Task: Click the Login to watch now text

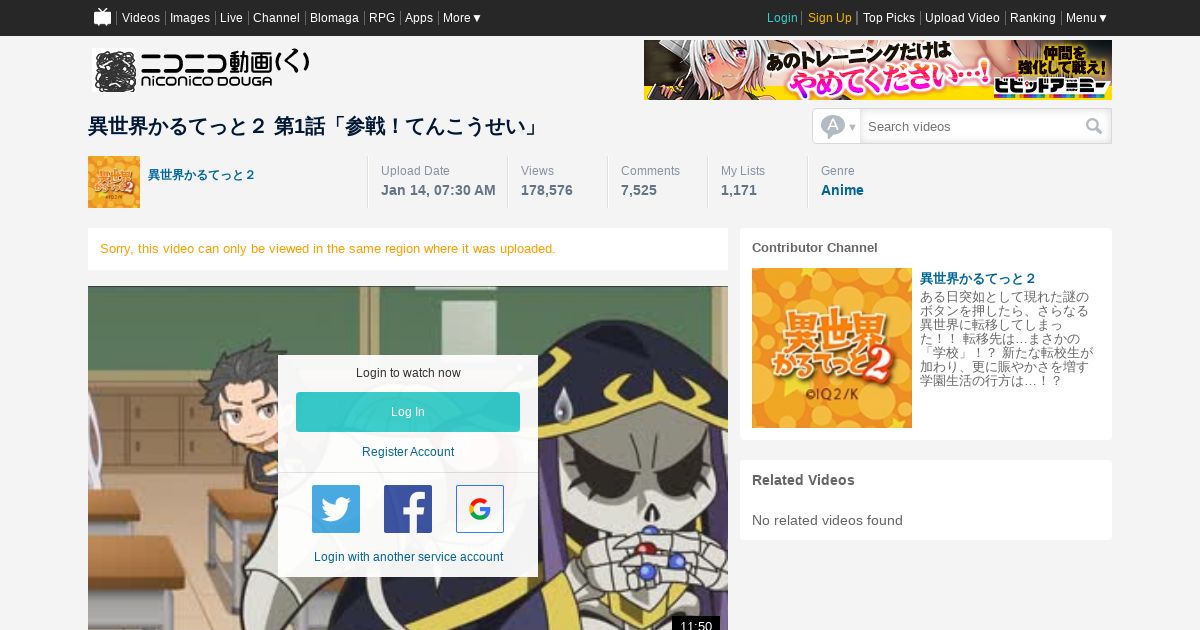Action: point(408,373)
